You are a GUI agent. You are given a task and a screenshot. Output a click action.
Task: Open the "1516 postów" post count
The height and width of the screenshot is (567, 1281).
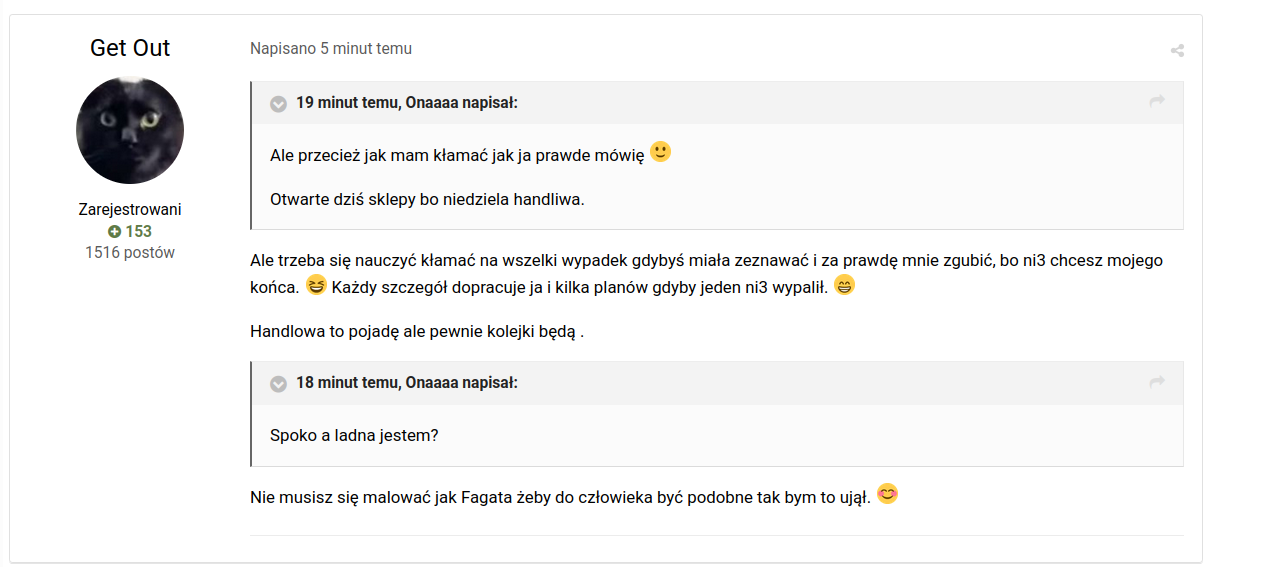pyautogui.click(x=130, y=253)
